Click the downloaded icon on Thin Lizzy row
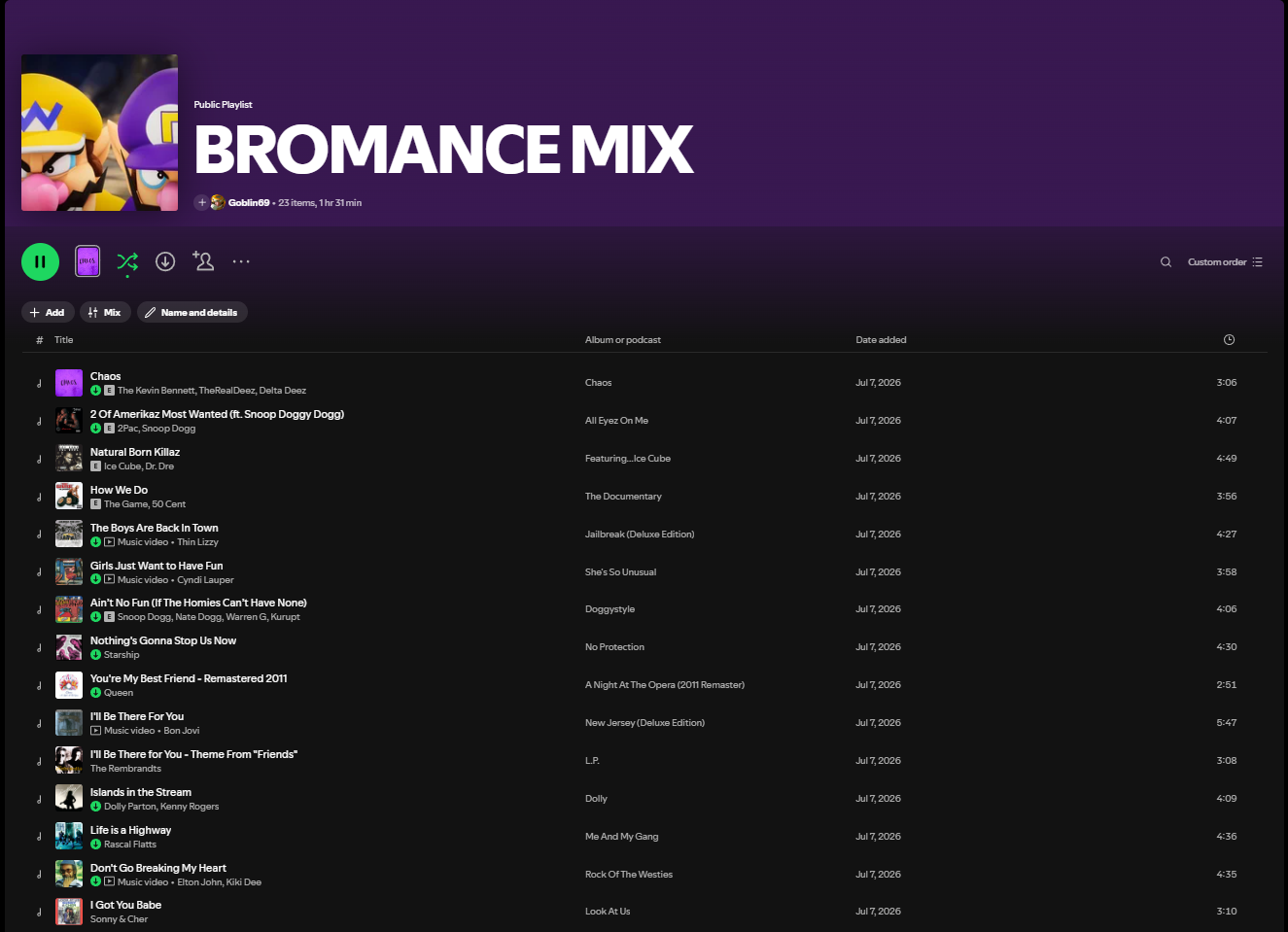Viewport: 1288px width, 932px height. coord(96,542)
